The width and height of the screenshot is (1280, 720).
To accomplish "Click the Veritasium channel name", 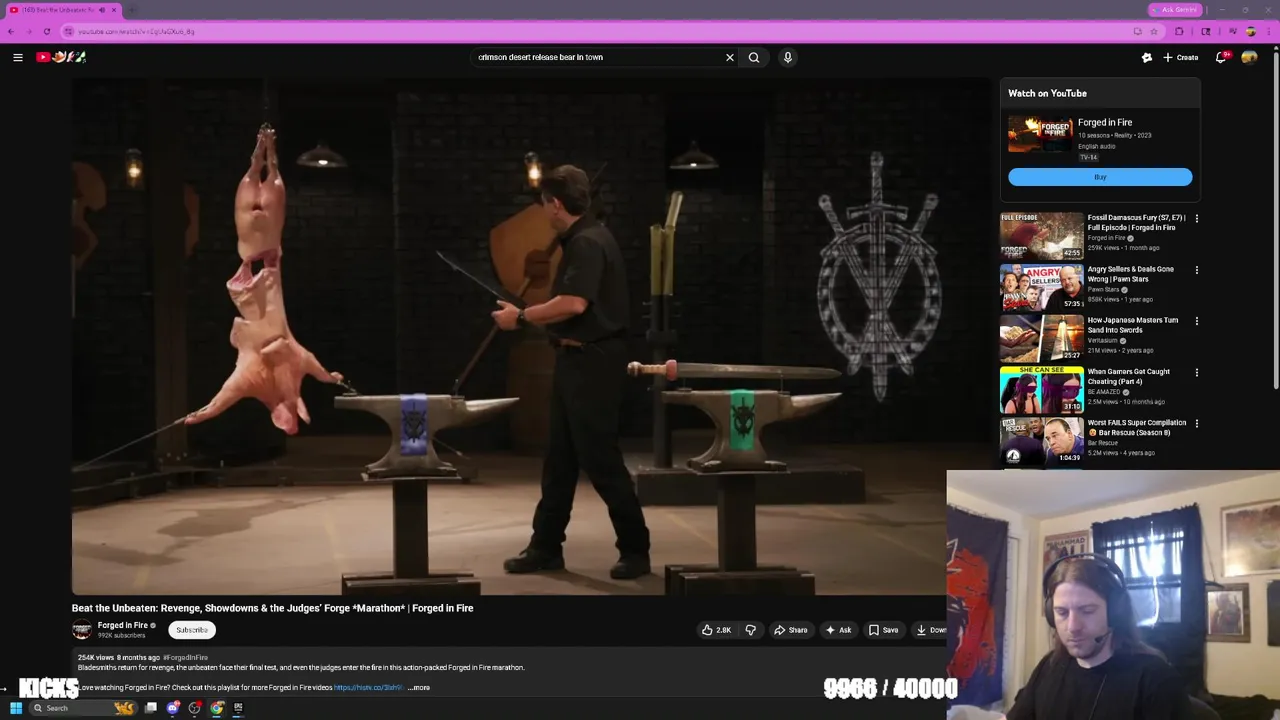I will [1104, 340].
